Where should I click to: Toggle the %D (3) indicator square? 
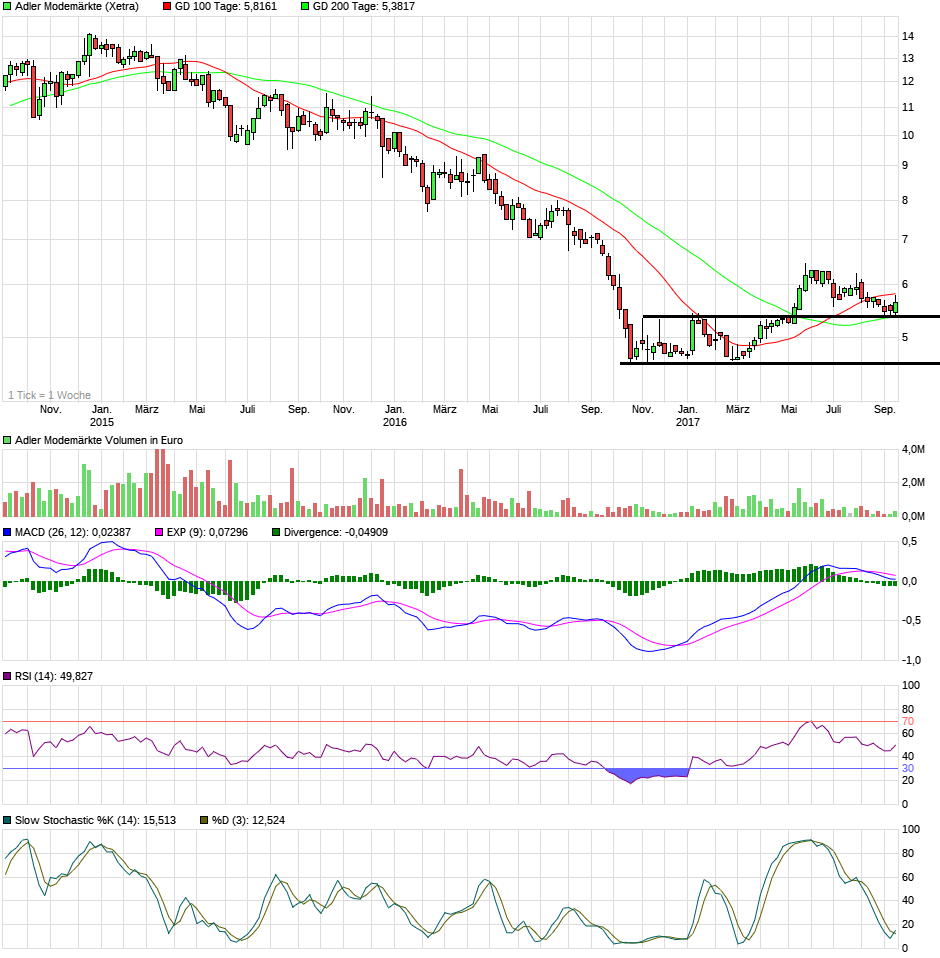(x=202, y=818)
